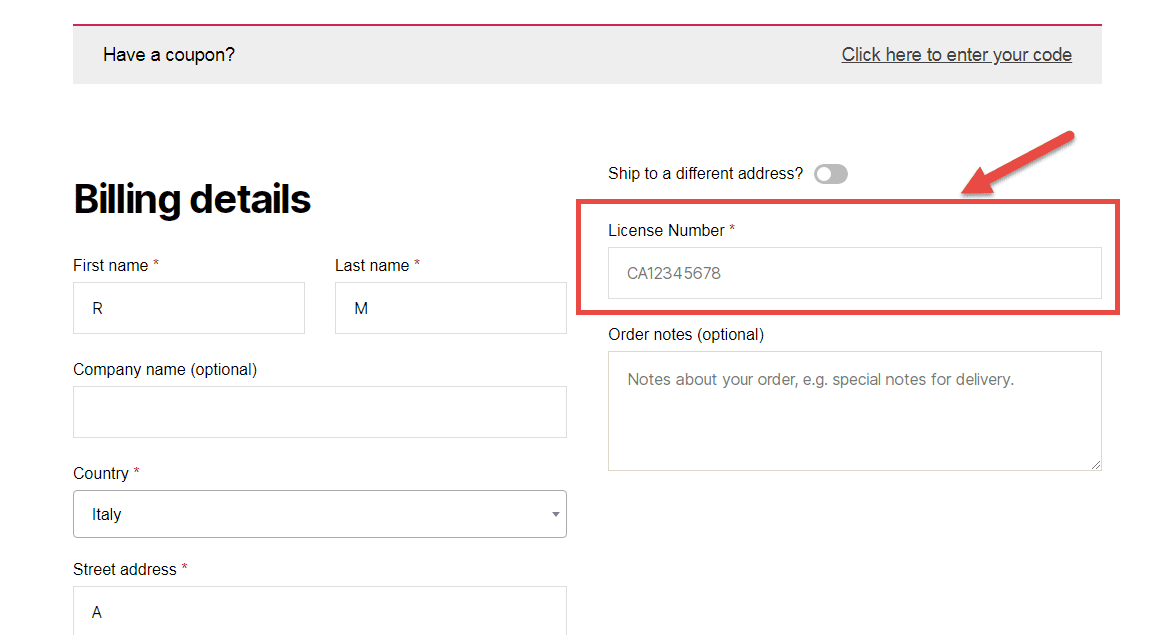Click the Country field label
The height and width of the screenshot is (635, 1176).
tap(101, 473)
